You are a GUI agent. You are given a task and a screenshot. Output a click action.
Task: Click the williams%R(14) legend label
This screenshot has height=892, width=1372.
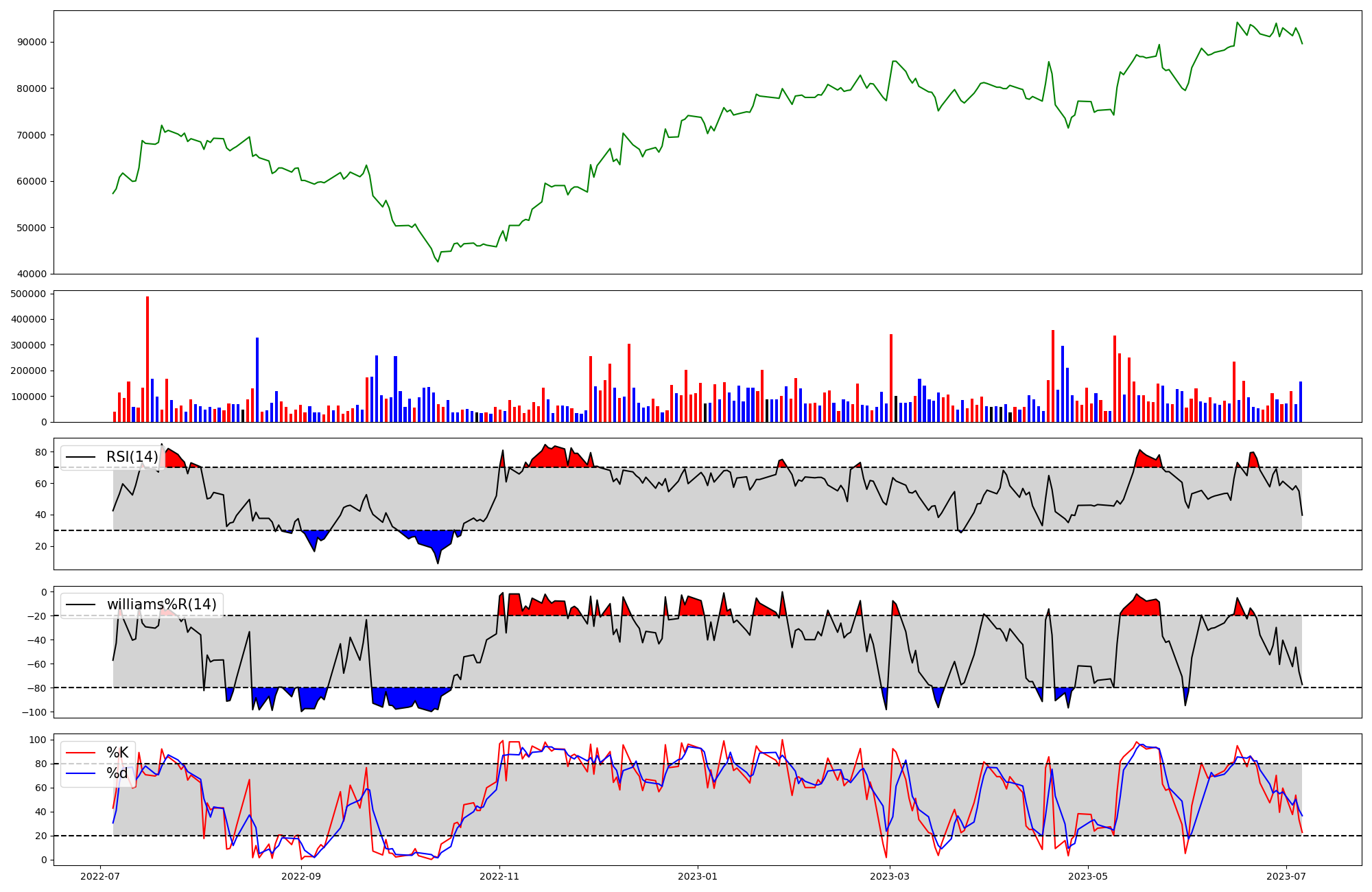point(161,605)
